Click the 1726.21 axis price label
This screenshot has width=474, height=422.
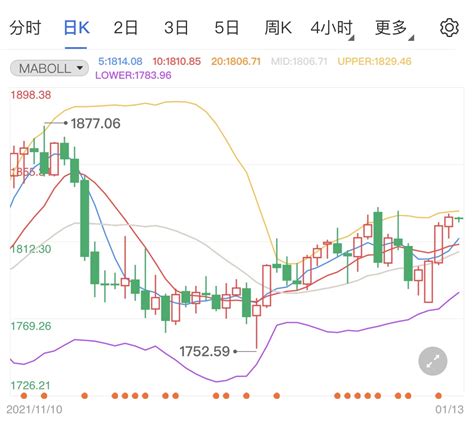point(31,386)
